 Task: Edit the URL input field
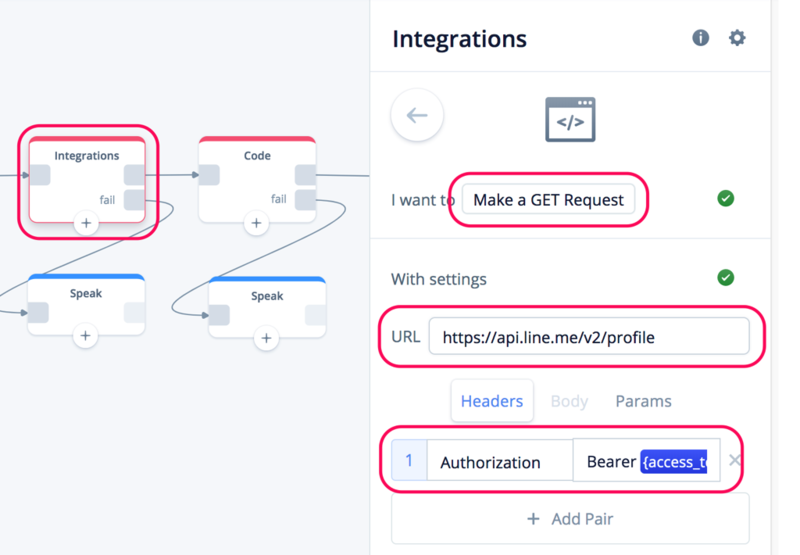588,337
